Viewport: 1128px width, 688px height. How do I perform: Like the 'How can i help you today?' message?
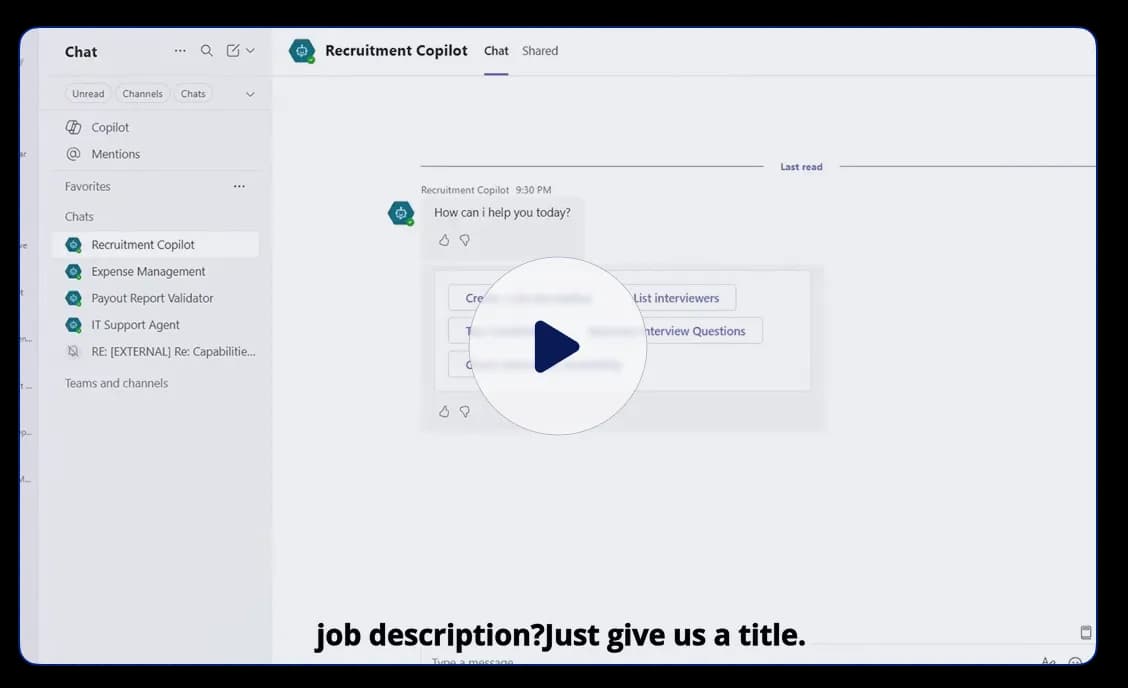pos(444,240)
